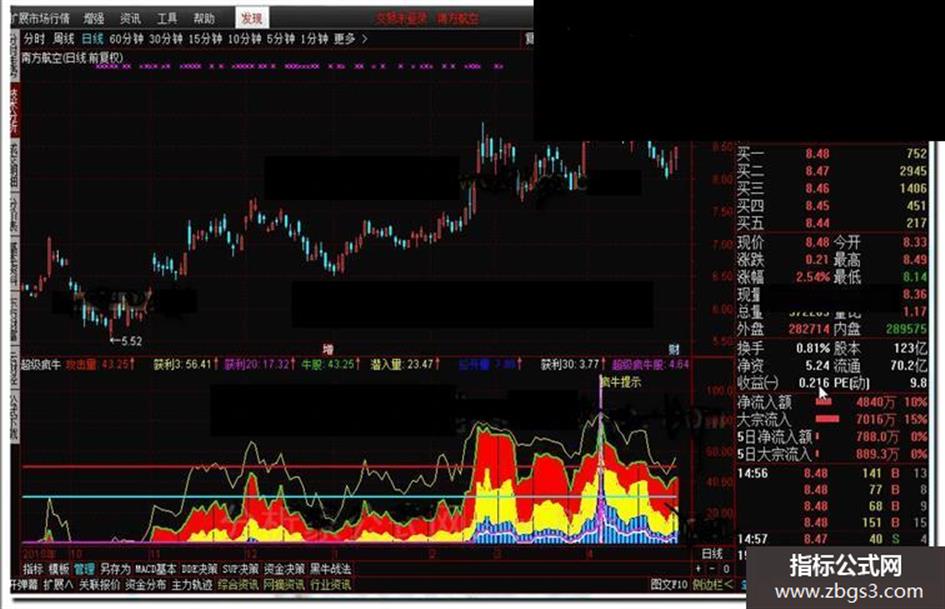Switch chart to 60分钟 period
The width and height of the screenshot is (945, 609).
click(x=126, y=39)
